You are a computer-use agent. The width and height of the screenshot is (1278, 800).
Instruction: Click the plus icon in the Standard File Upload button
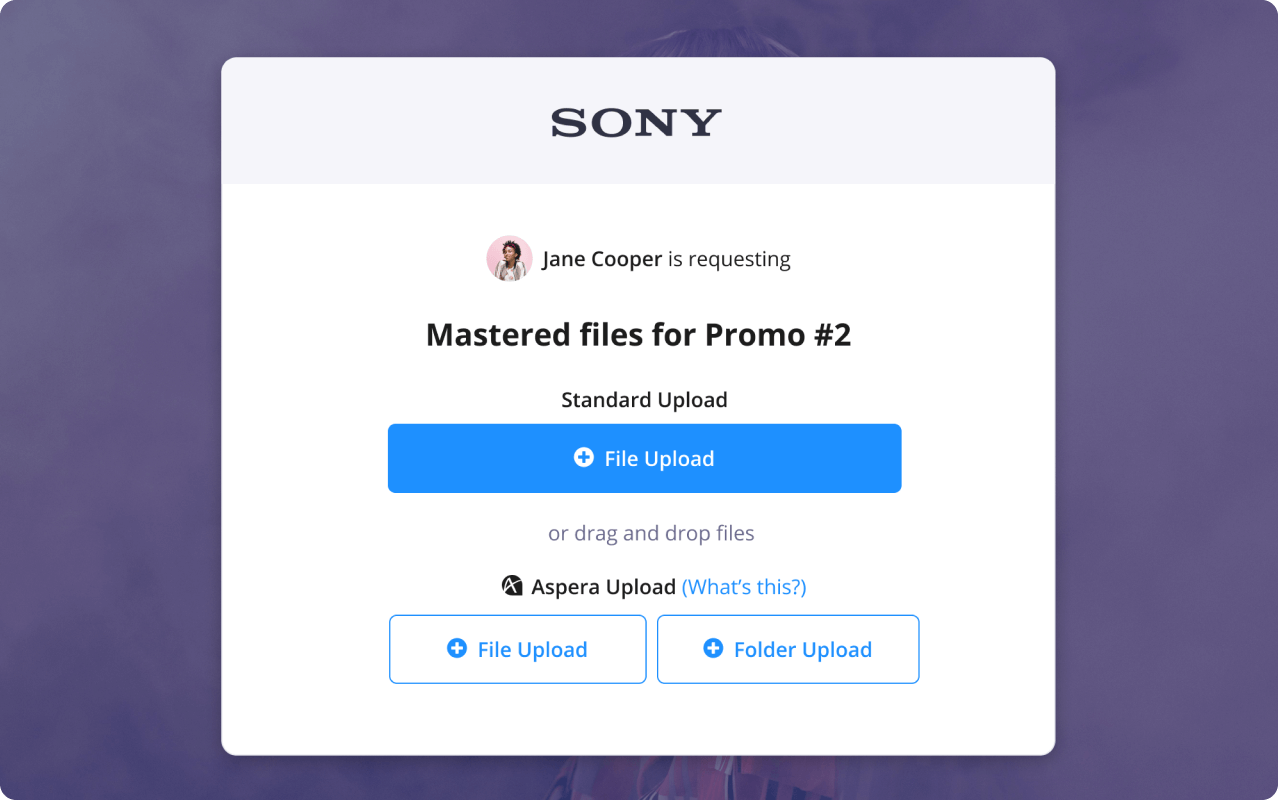[583, 458]
